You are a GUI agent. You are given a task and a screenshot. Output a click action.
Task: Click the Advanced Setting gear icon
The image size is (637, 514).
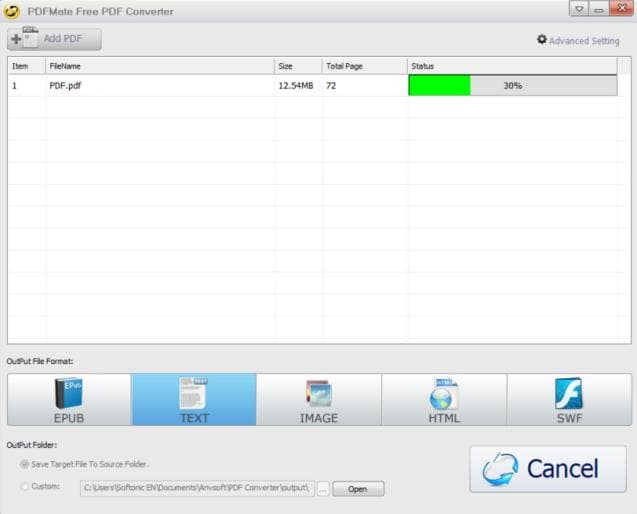[x=542, y=39]
